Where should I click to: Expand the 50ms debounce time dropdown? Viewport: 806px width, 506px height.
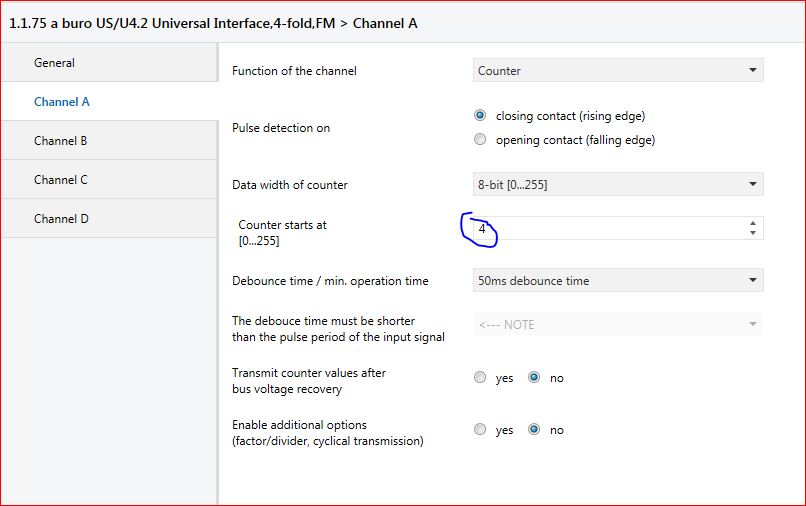point(617,281)
